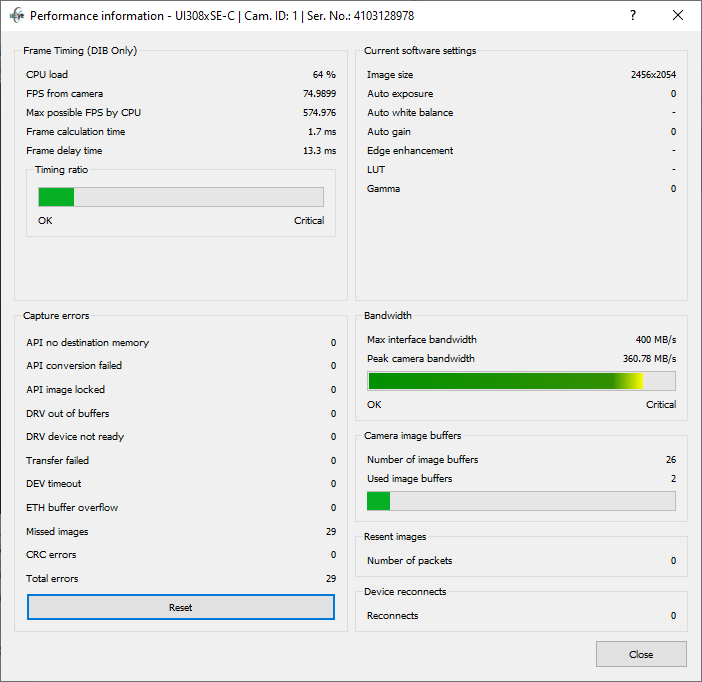Click the Performance information window title text
Viewport: 702px width, 682px height.
click(222, 16)
